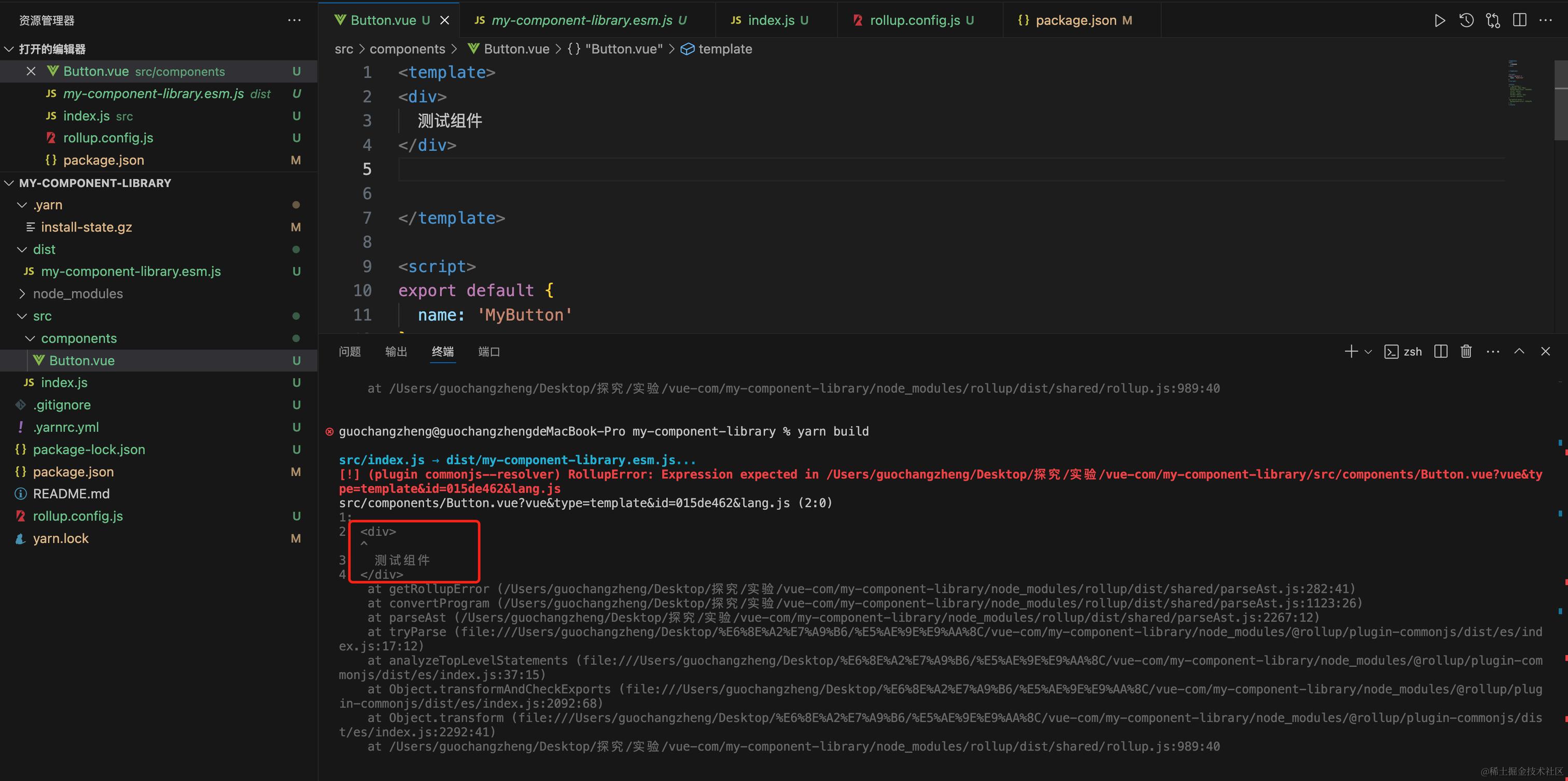Run the current file using the play icon

1439,20
